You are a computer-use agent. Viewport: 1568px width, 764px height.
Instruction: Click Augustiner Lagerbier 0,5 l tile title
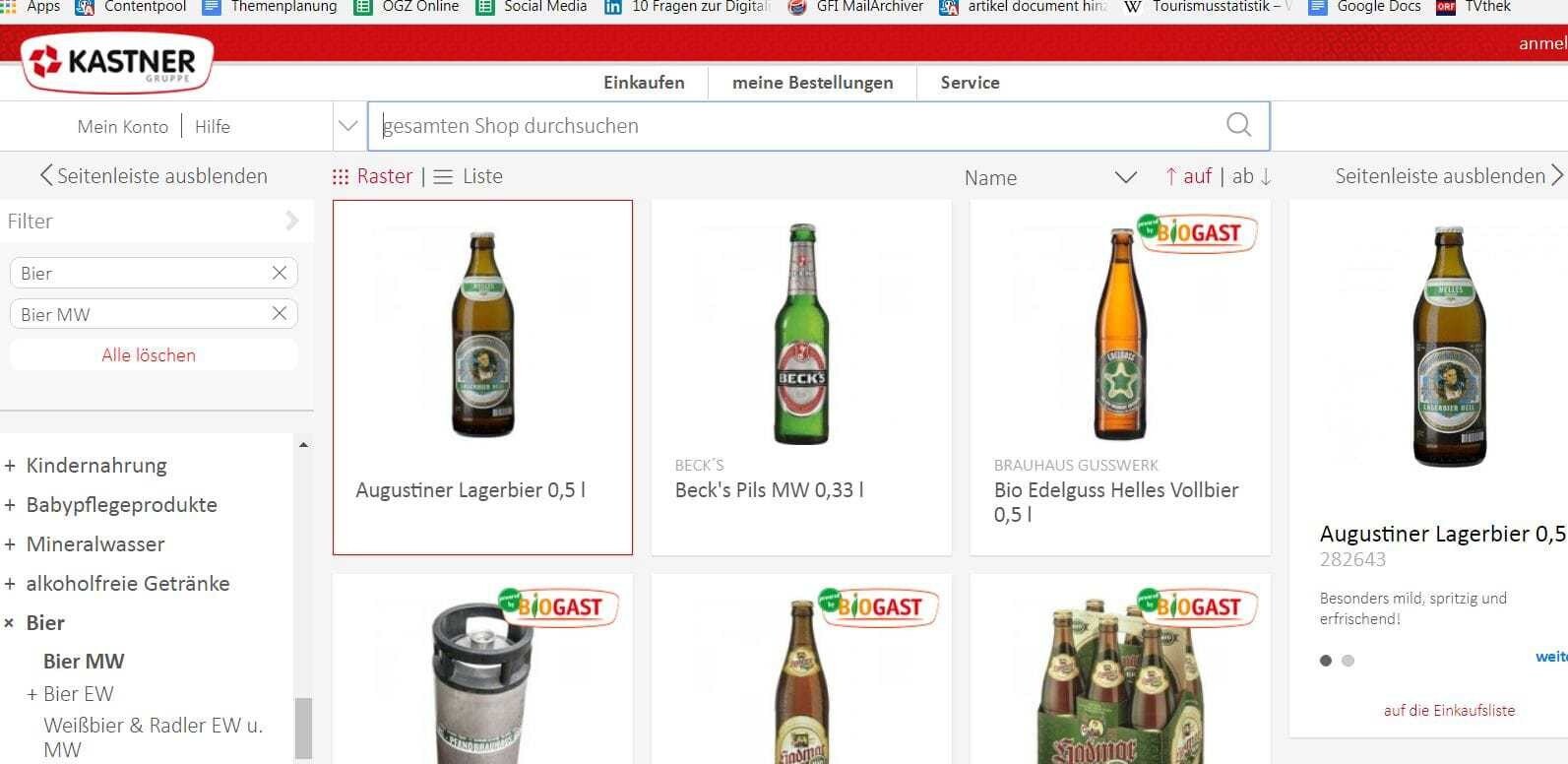(470, 490)
